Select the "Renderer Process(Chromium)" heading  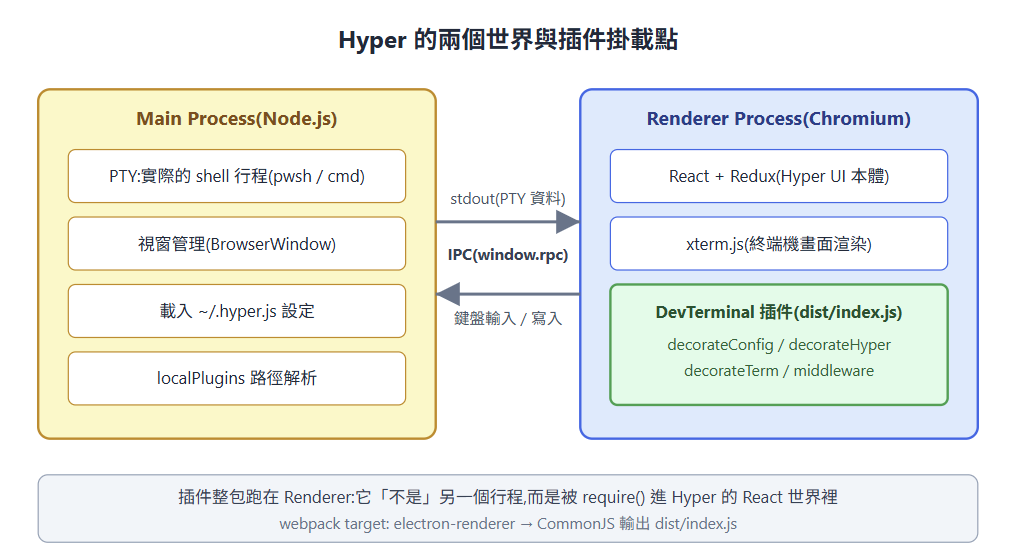click(x=778, y=119)
